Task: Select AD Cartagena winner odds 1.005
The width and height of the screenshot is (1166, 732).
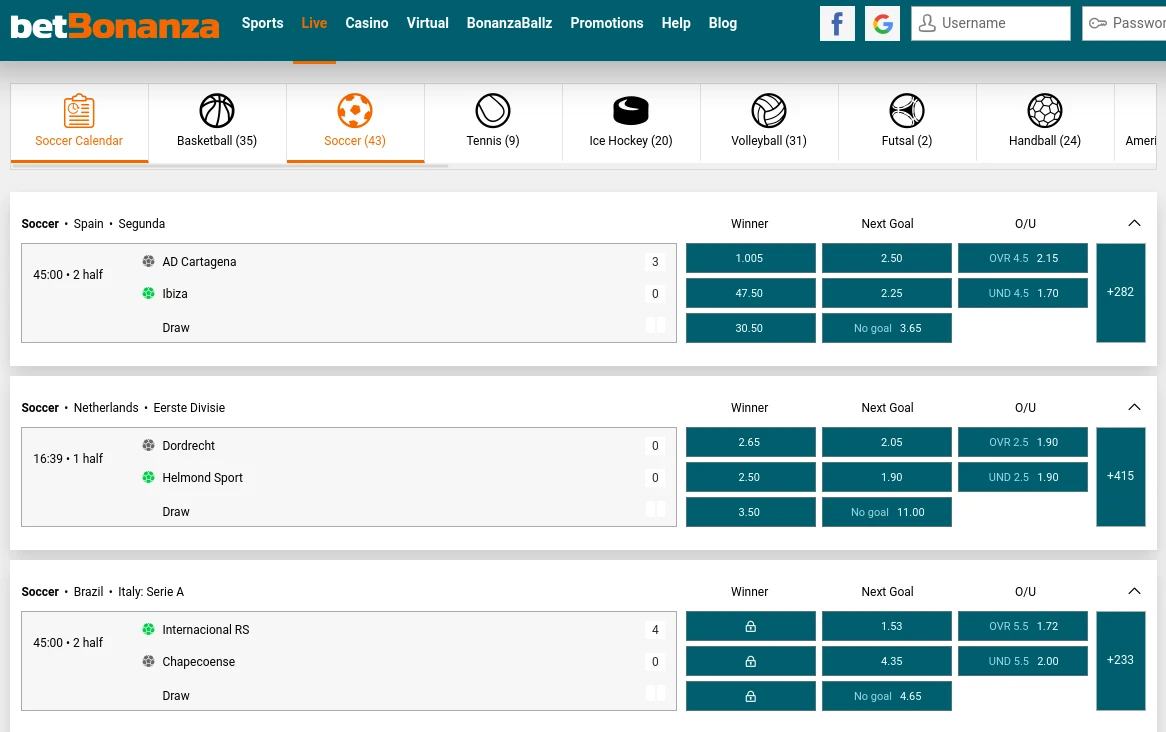Action: (750, 258)
